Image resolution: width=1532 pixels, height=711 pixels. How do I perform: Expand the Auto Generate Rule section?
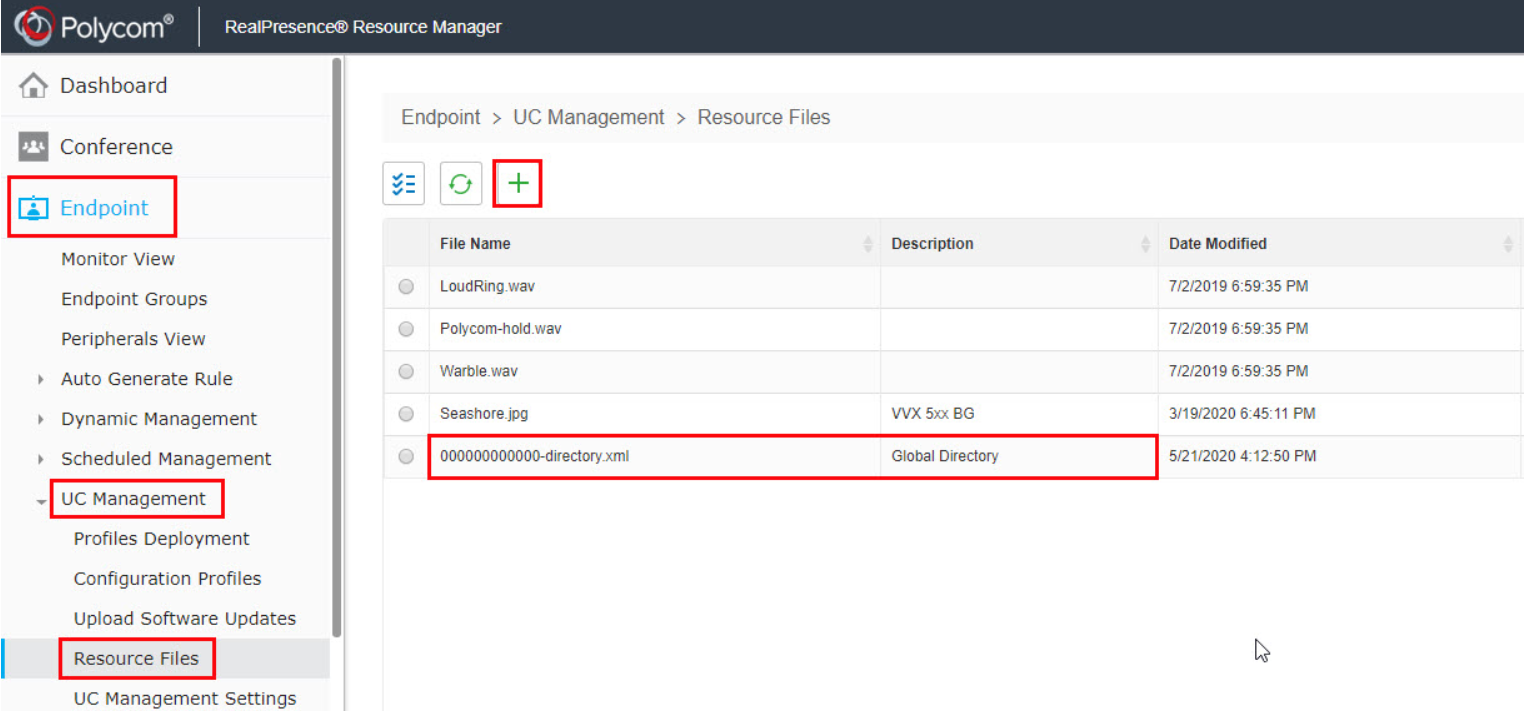(40, 378)
